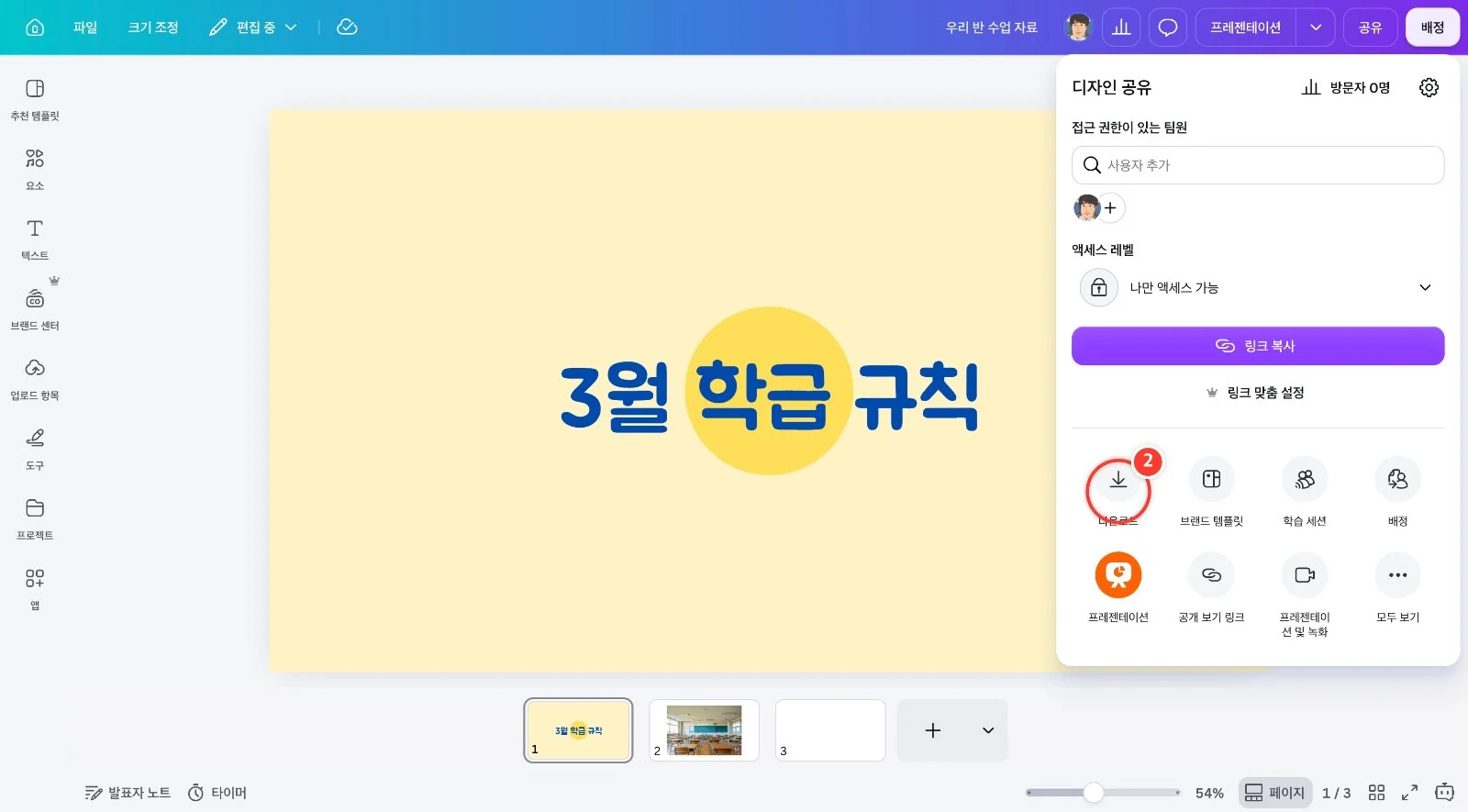Click the 54% zoom level

tap(1209, 793)
